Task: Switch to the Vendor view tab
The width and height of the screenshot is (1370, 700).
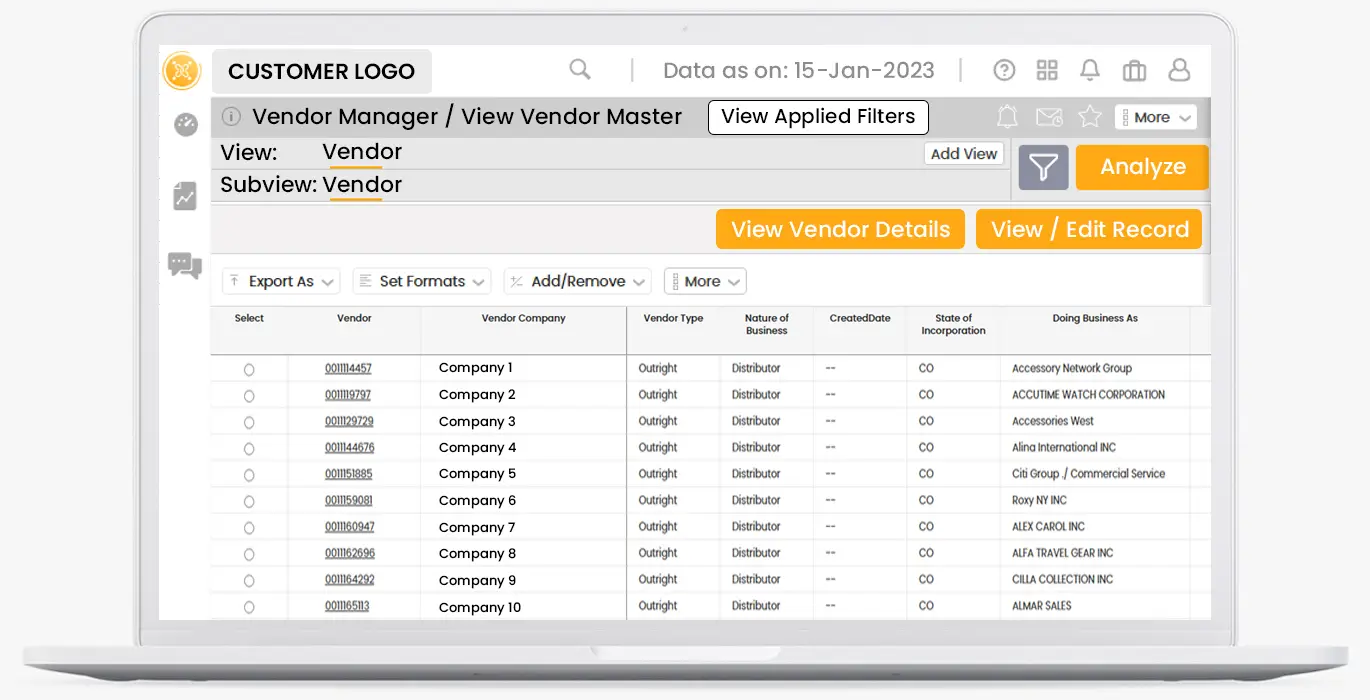Action: (x=361, y=153)
